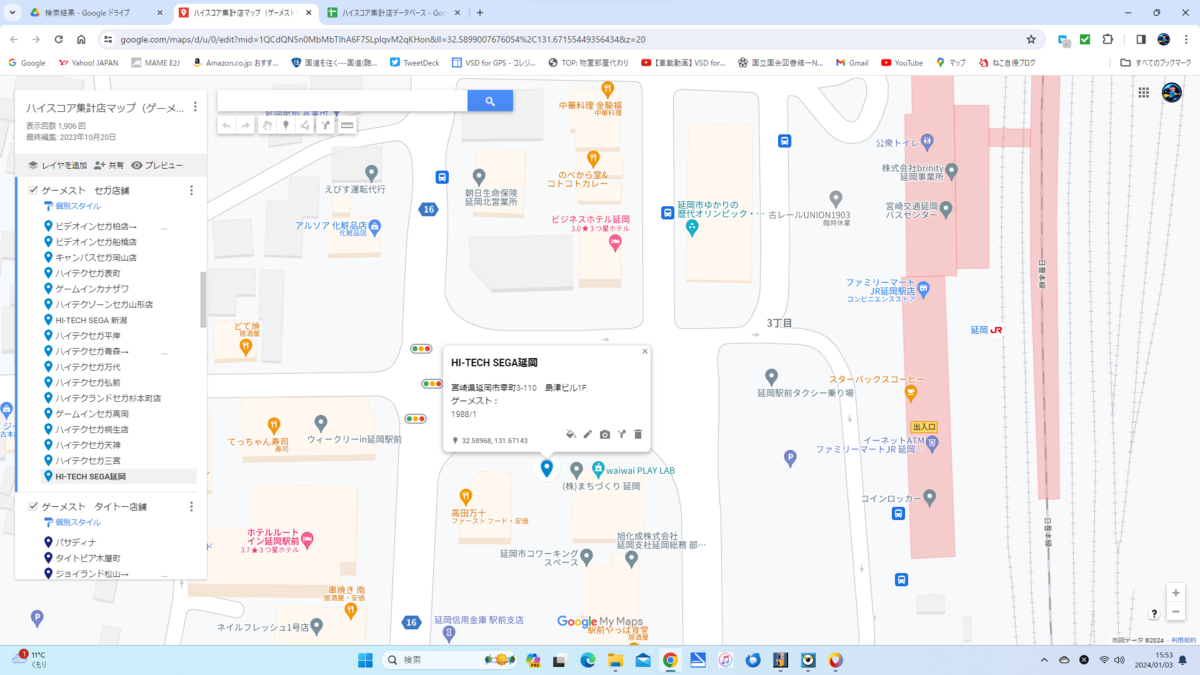Click the map title ハイスコア集計店マップ
The height and width of the screenshot is (675, 1200).
105,107
